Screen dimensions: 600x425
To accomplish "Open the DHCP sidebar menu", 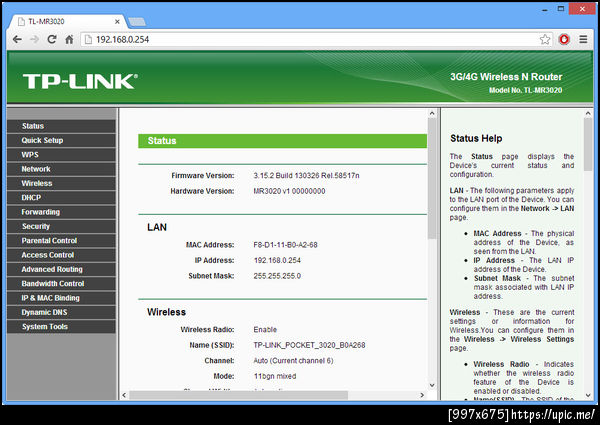I will 61,197.
